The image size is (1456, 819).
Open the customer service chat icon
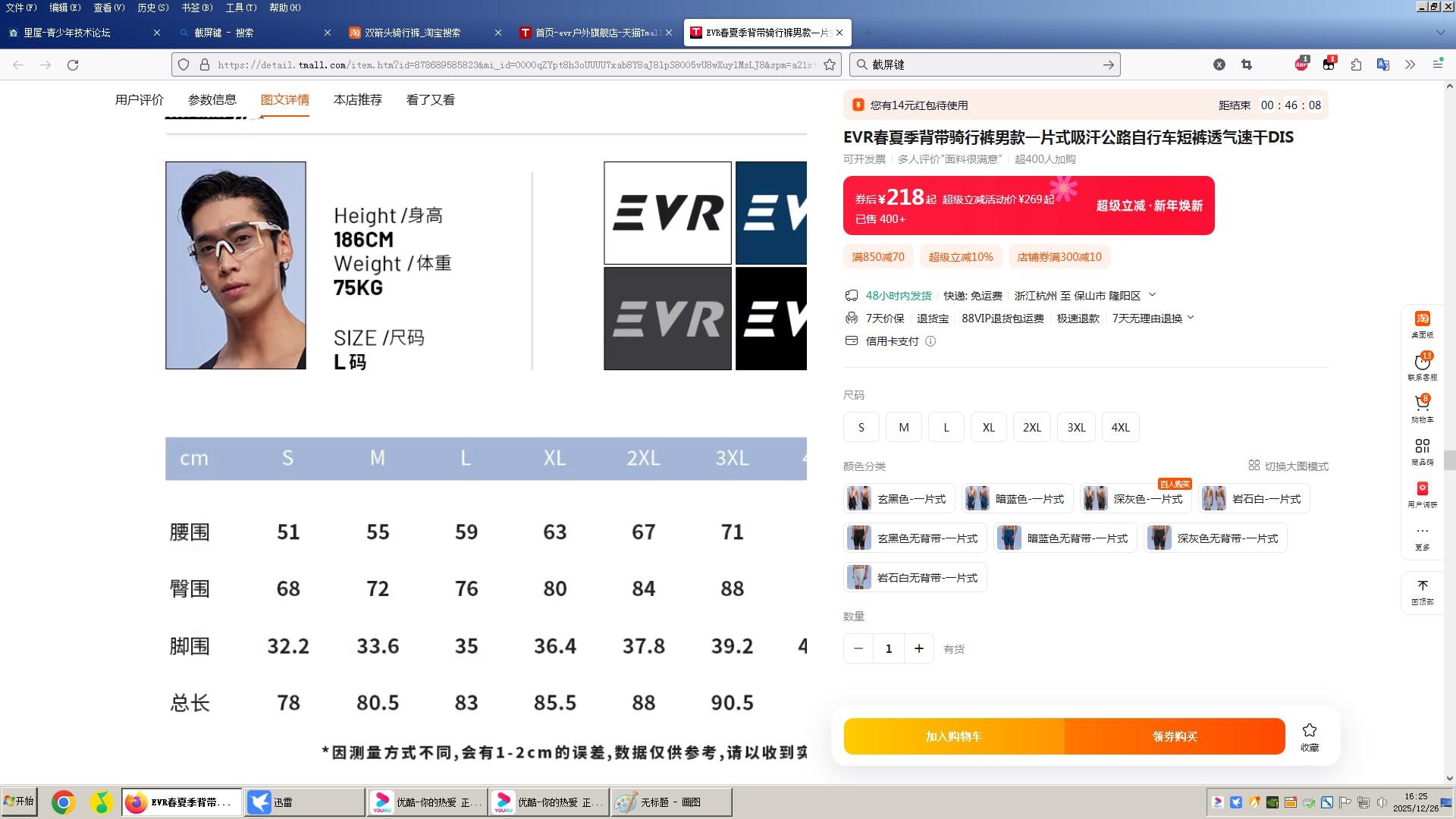(x=1422, y=362)
